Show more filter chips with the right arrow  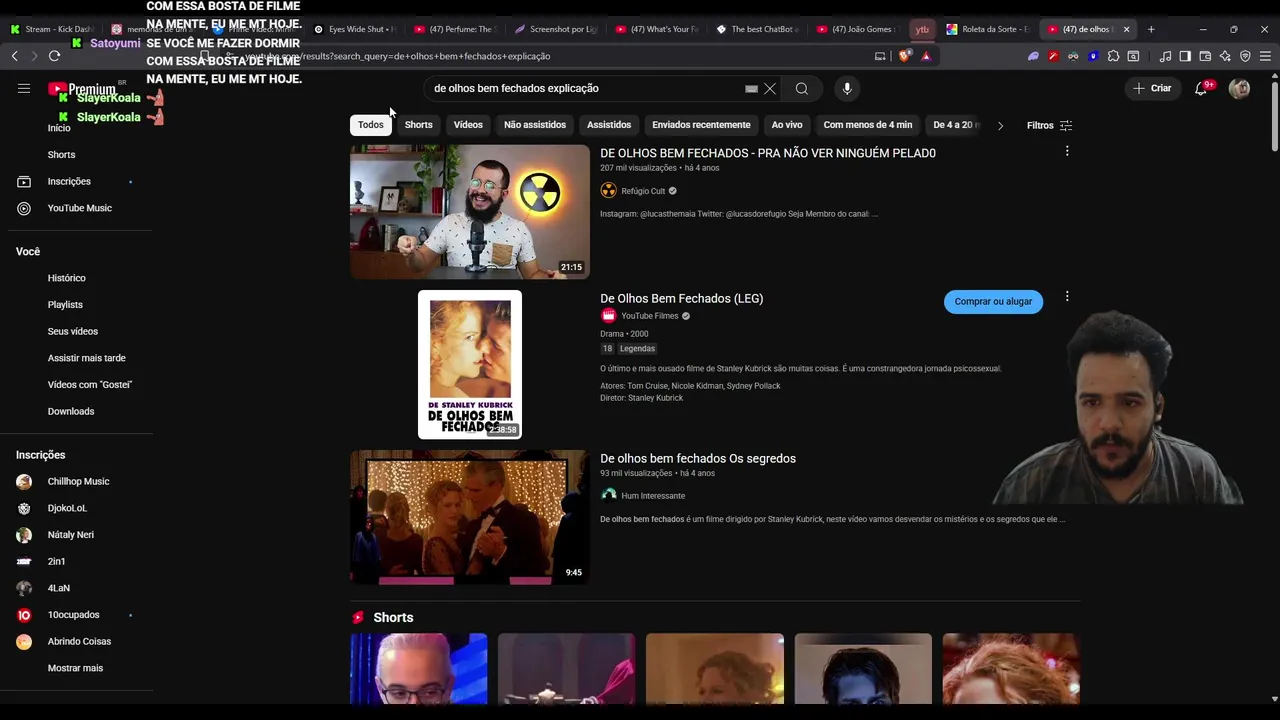pyautogui.click(x=1000, y=126)
